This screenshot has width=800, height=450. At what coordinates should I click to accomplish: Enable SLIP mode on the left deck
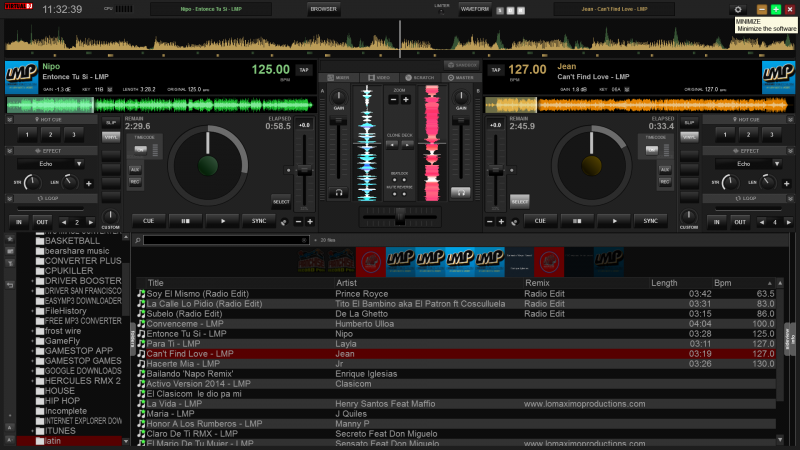[110, 122]
